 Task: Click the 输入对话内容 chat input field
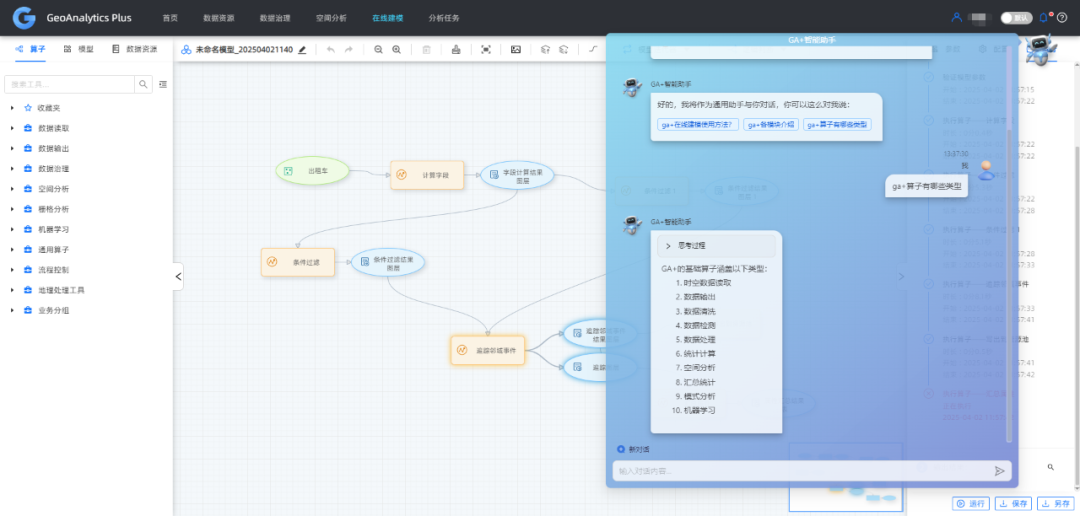coord(802,471)
